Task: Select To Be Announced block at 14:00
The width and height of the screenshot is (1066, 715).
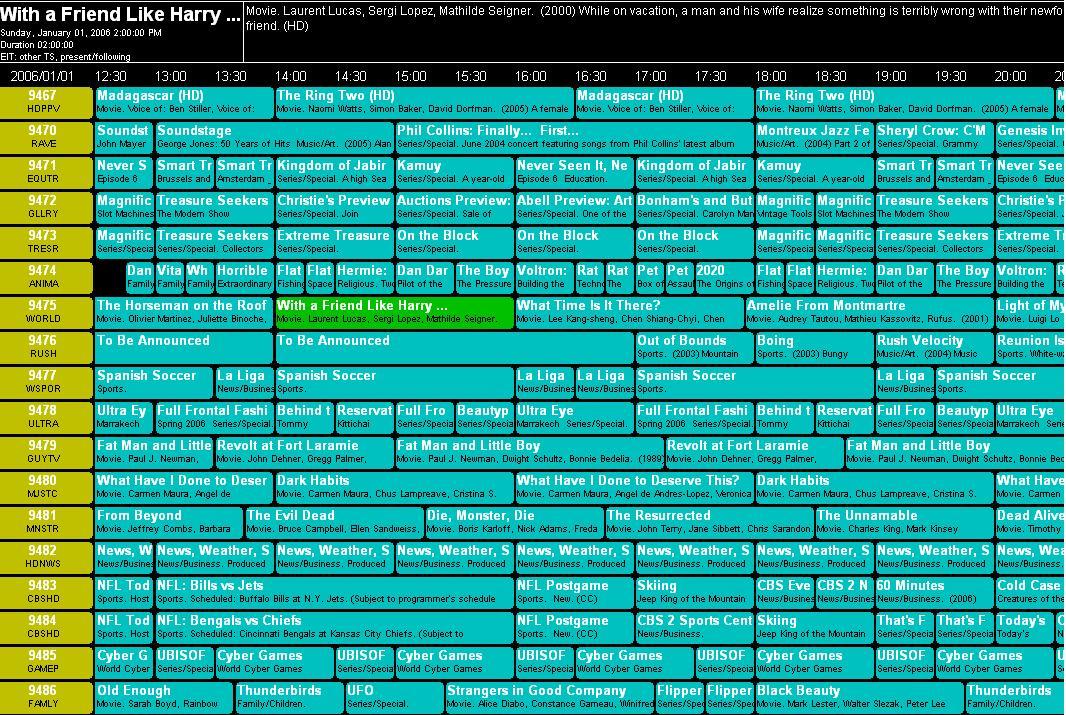Action: pyautogui.click(x=454, y=347)
